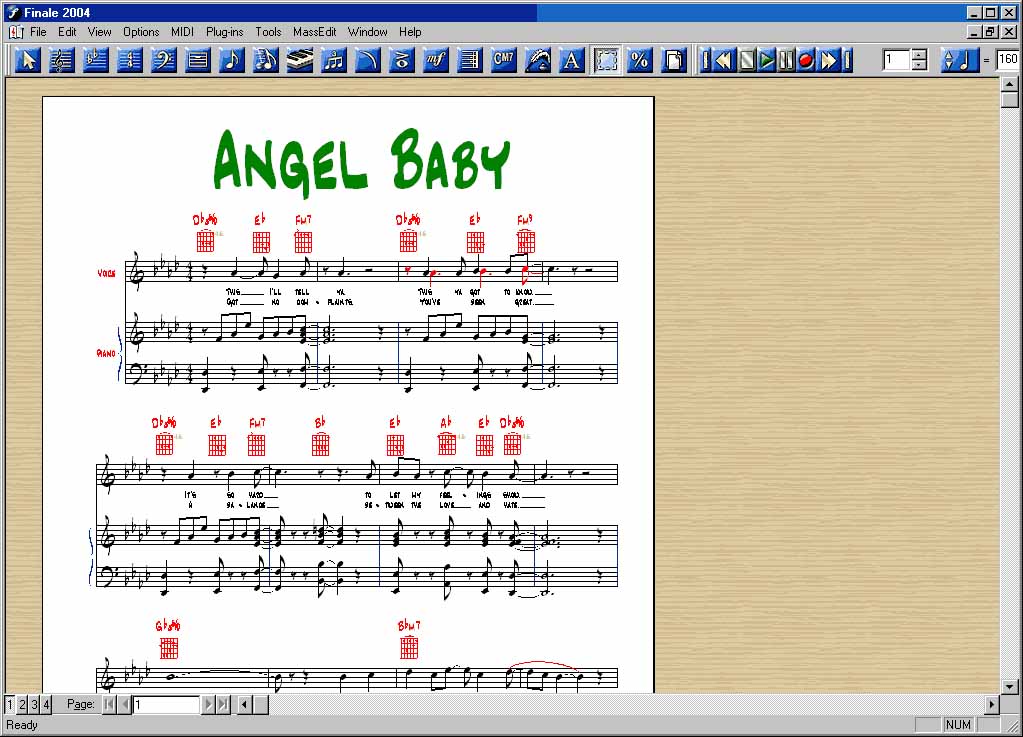
Task: Select the Smart Shape slur tool
Action: [367, 60]
